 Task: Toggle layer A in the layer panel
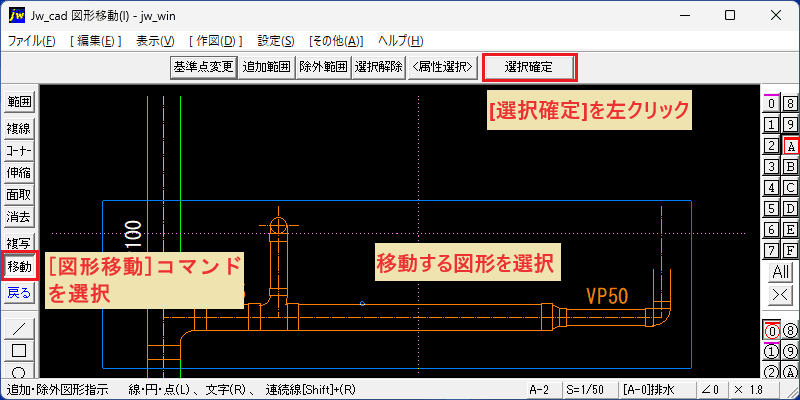790,146
